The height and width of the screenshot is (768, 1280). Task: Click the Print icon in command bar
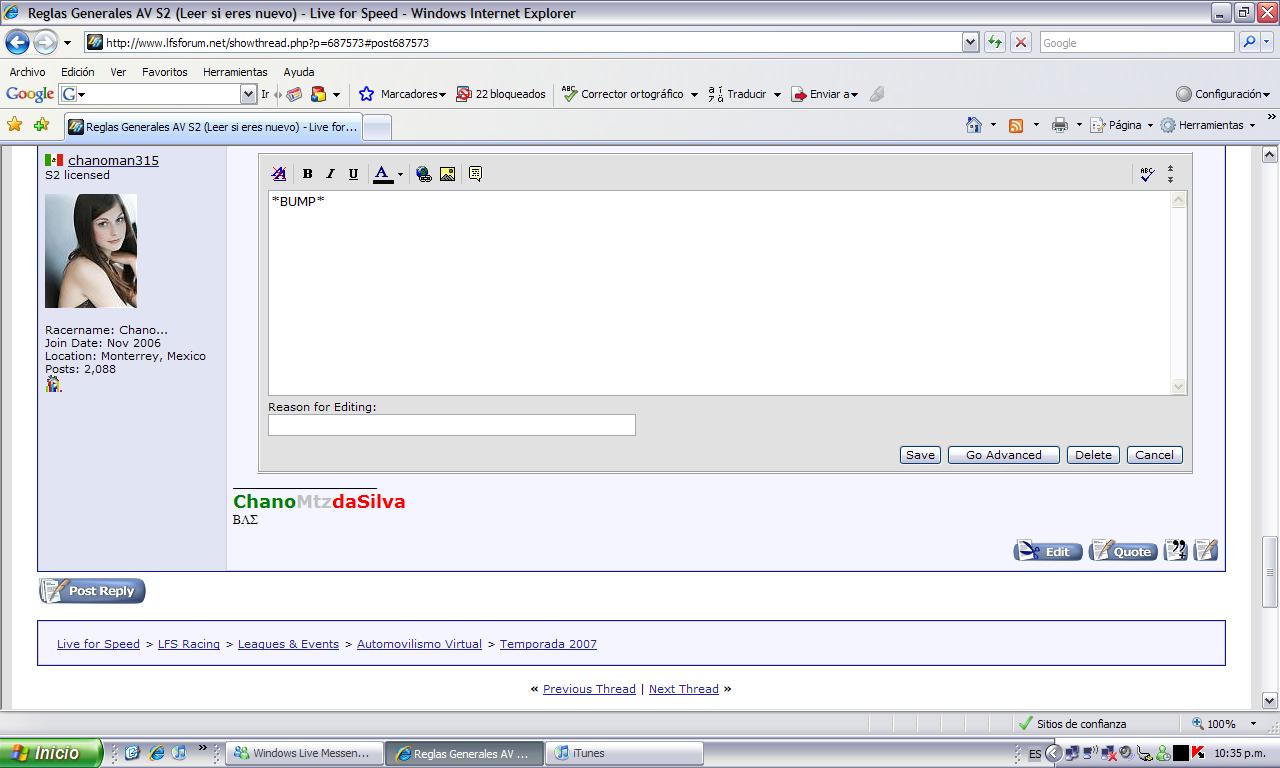tap(1060, 125)
